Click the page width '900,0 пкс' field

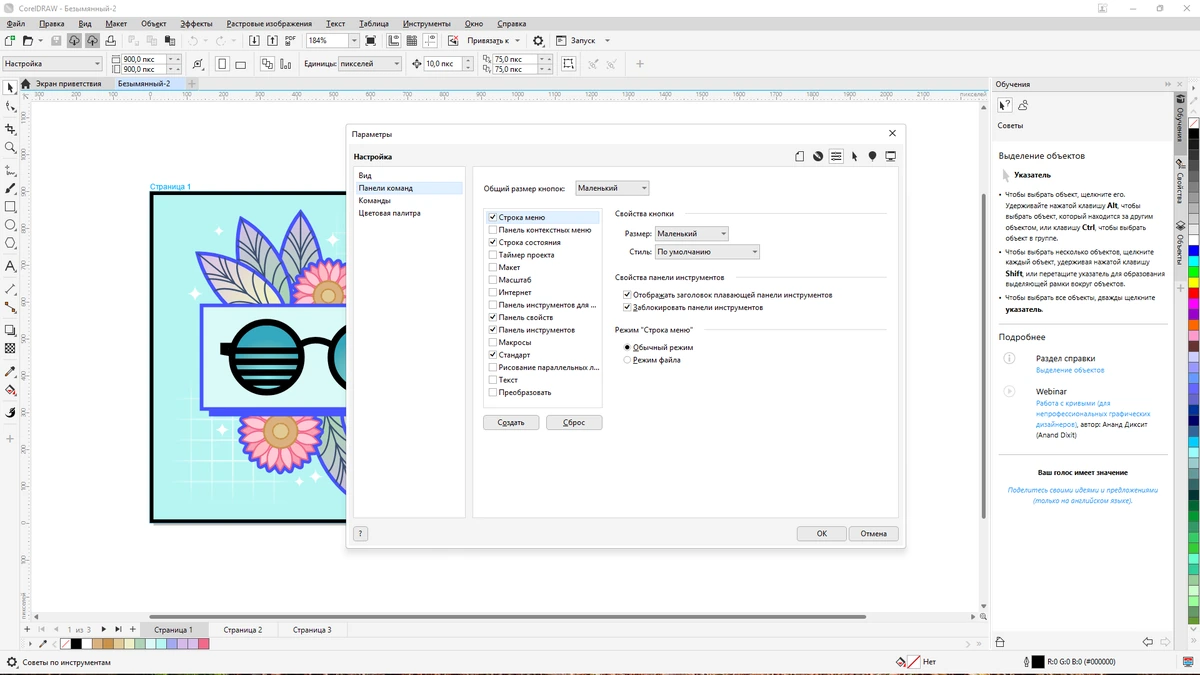pyautogui.click(x=143, y=59)
